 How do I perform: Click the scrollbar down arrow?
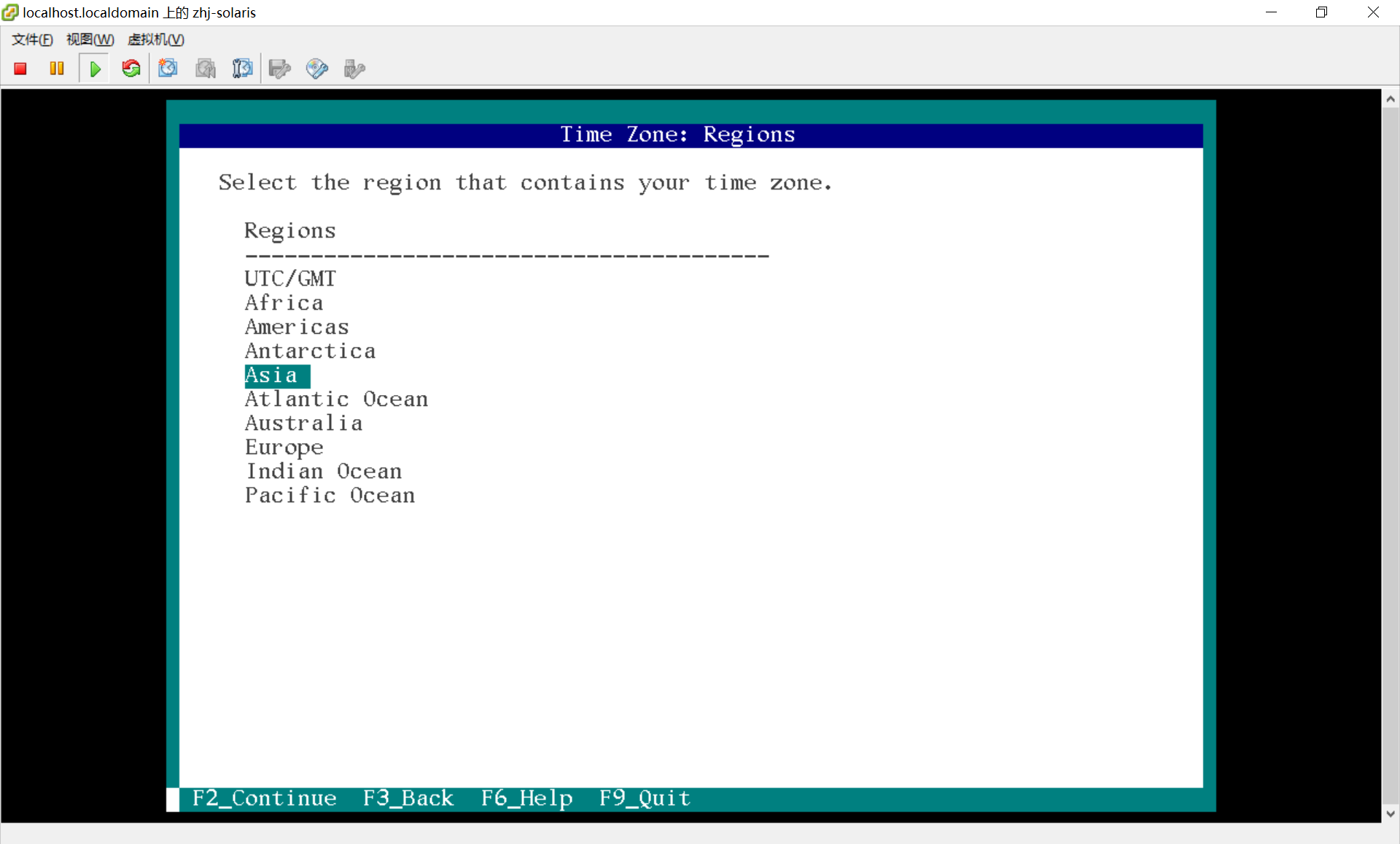1391,813
